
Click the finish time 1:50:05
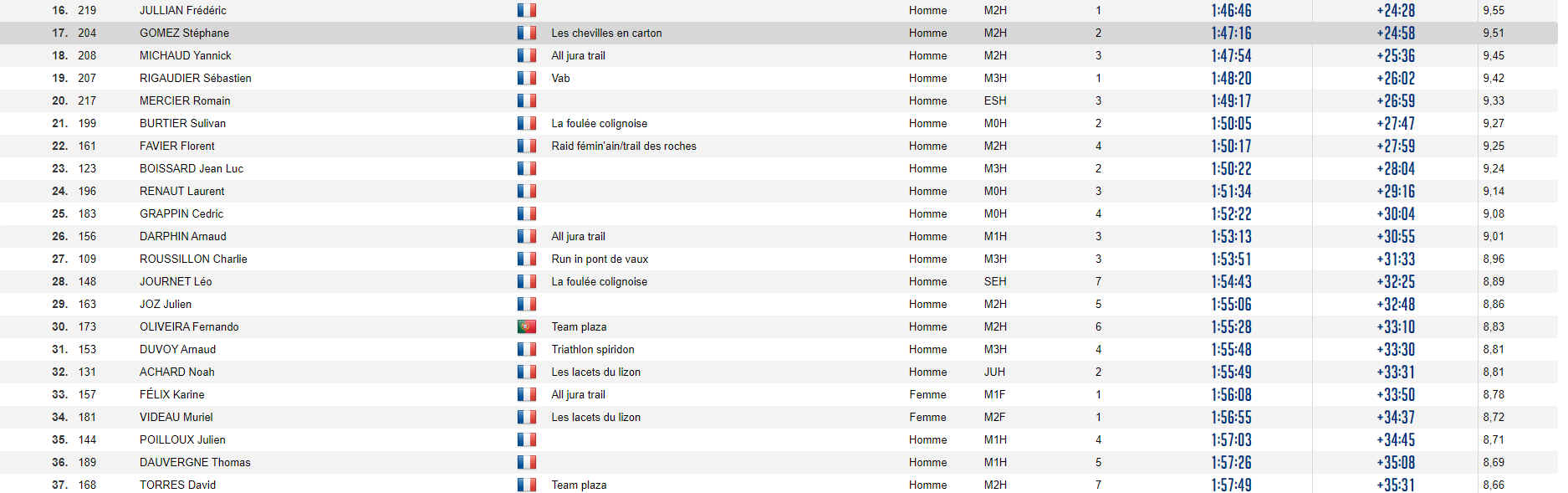[1231, 123]
